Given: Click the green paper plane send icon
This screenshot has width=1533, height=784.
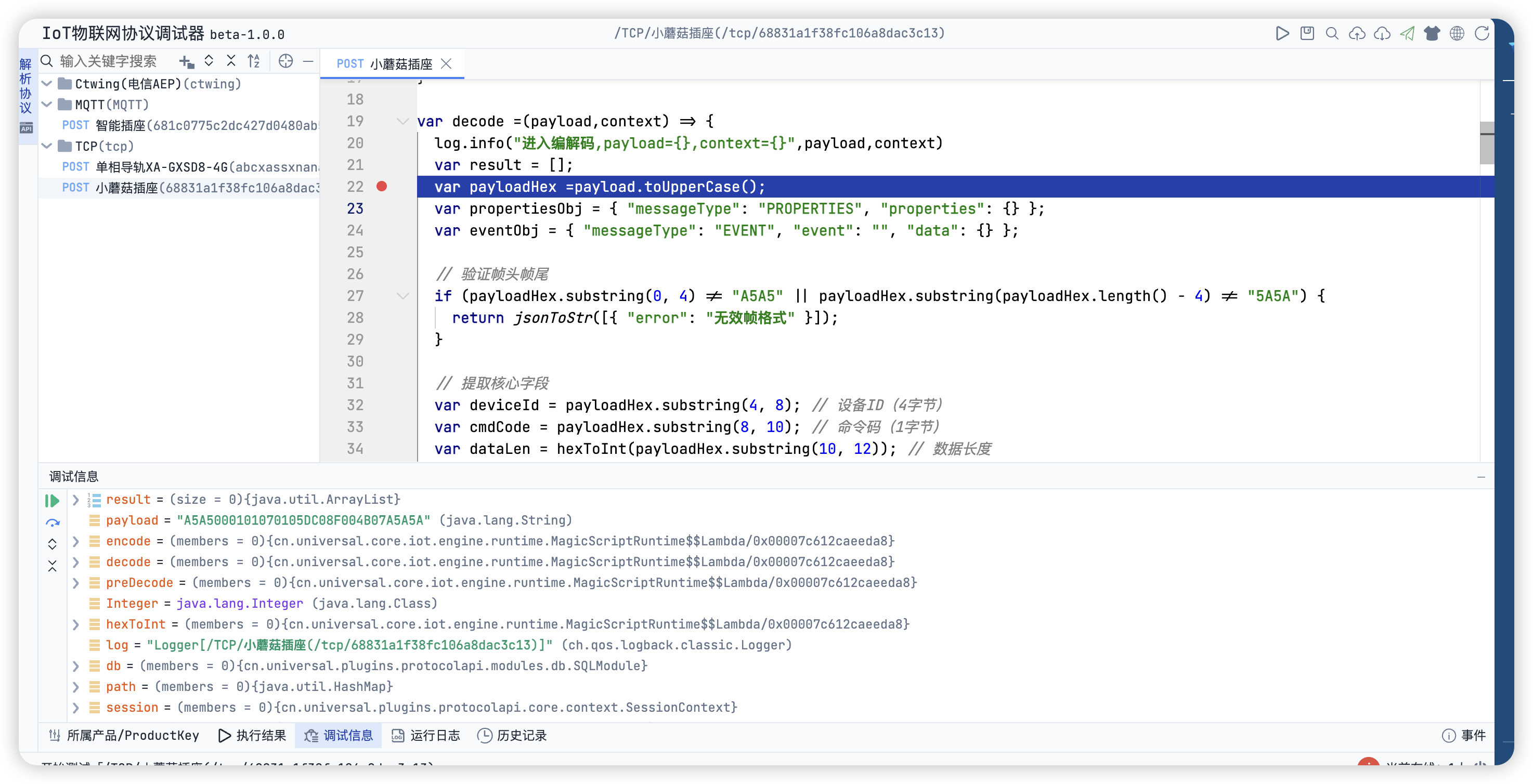Looking at the screenshot, I should click(x=1407, y=33).
